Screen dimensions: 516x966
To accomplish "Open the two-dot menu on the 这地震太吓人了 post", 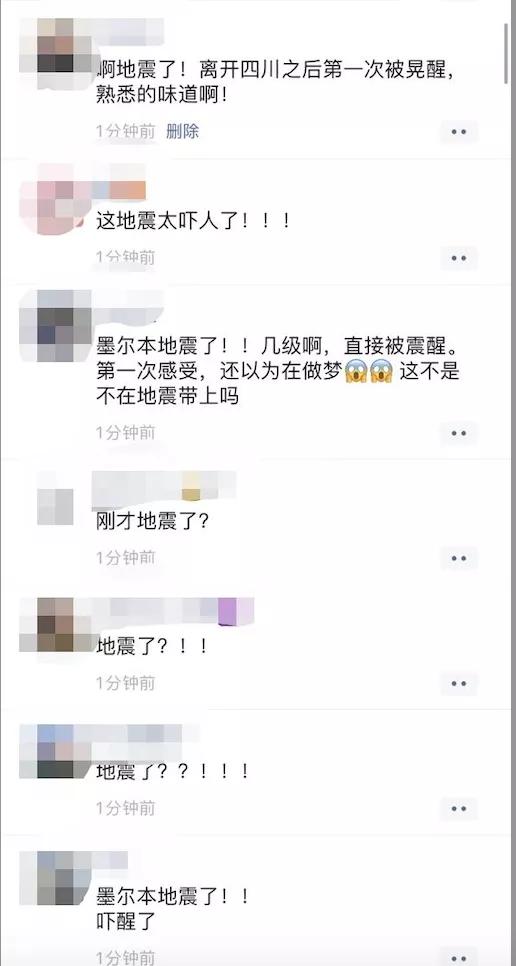I will (x=459, y=258).
